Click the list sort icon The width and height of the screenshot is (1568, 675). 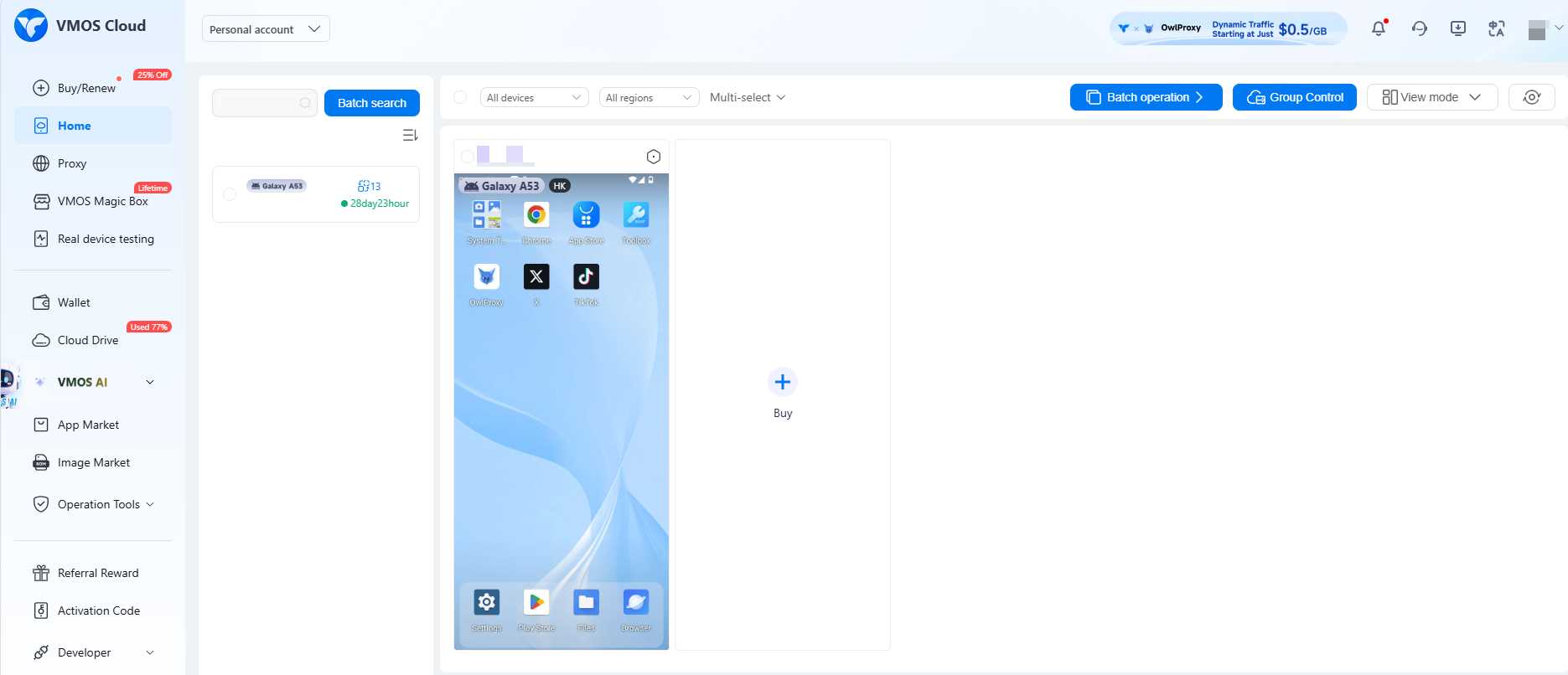tap(410, 135)
